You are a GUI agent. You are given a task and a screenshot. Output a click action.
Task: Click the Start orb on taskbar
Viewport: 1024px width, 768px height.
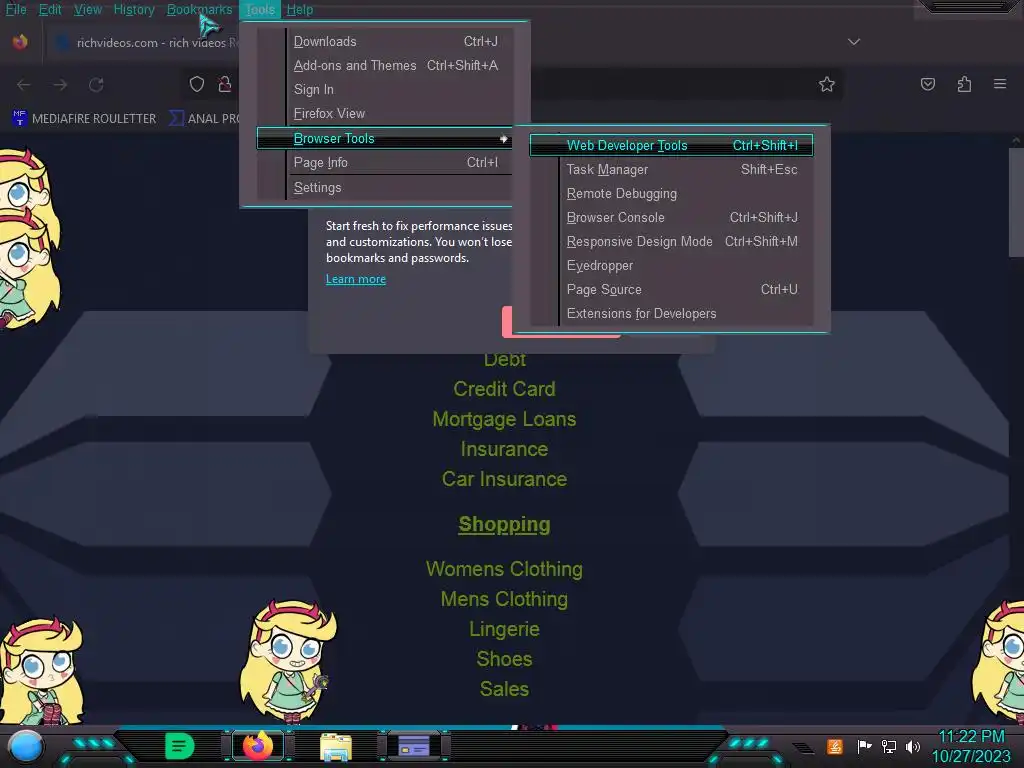point(25,746)
